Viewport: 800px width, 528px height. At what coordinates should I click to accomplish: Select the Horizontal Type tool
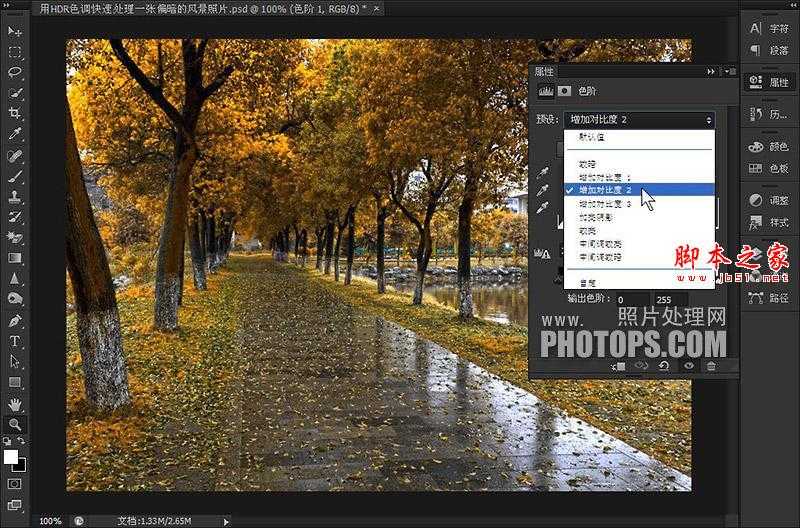coord(14,341)
